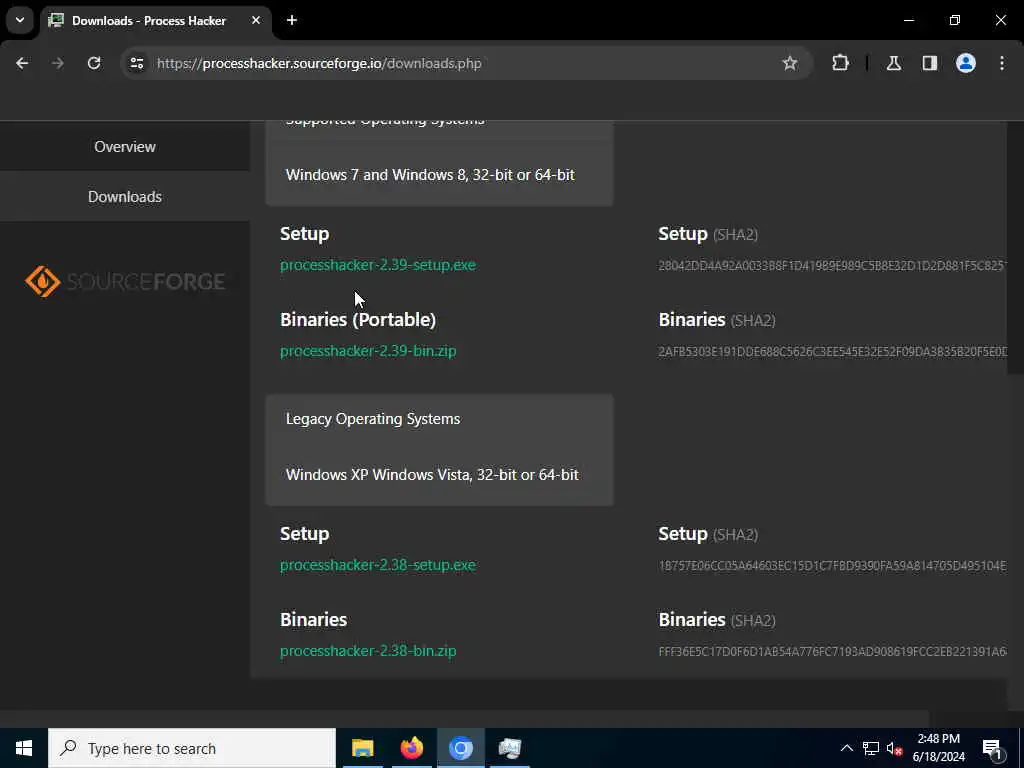Click the browser forward arrow

(58, 63)
